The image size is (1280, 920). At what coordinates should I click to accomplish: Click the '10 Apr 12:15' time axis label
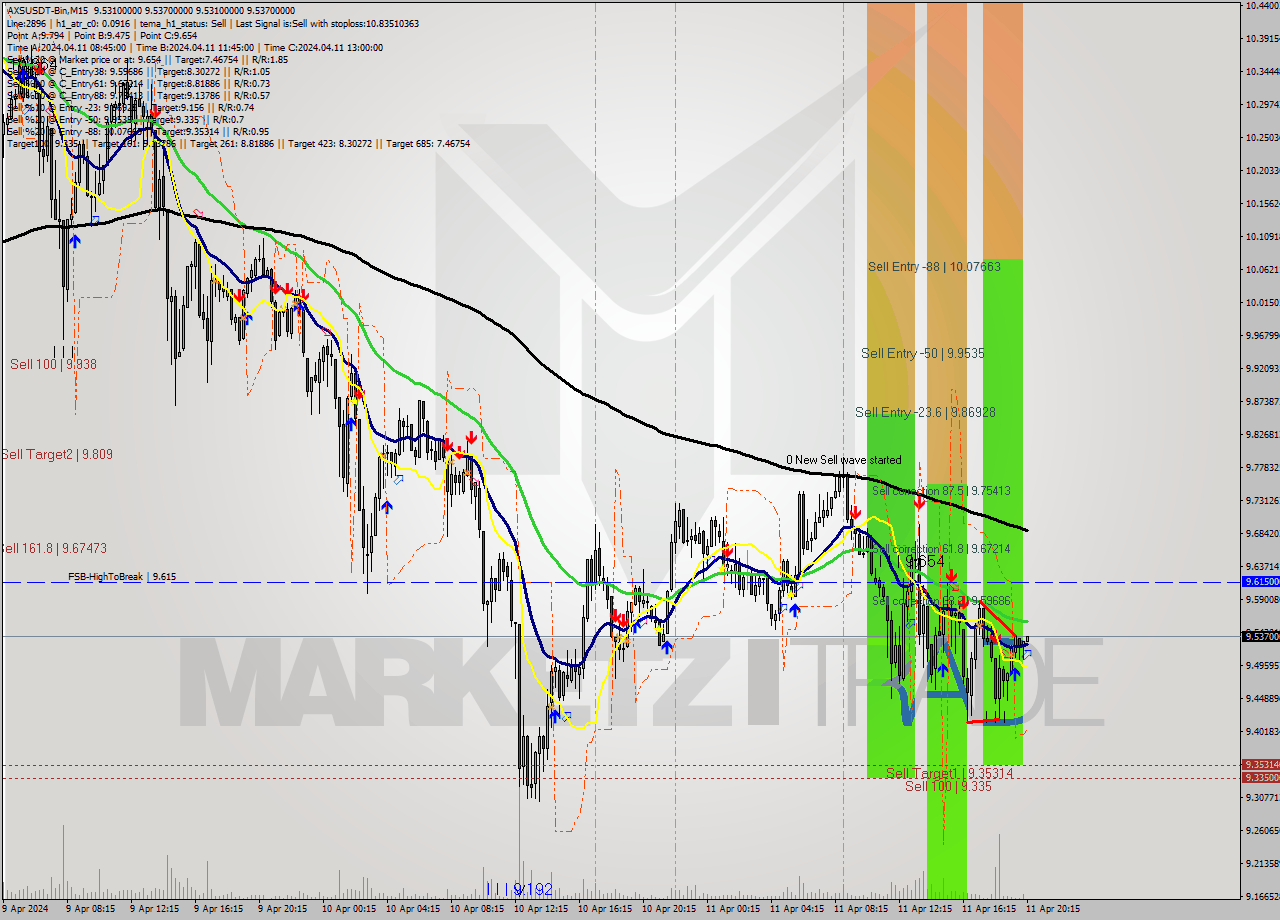pos(541,909)
